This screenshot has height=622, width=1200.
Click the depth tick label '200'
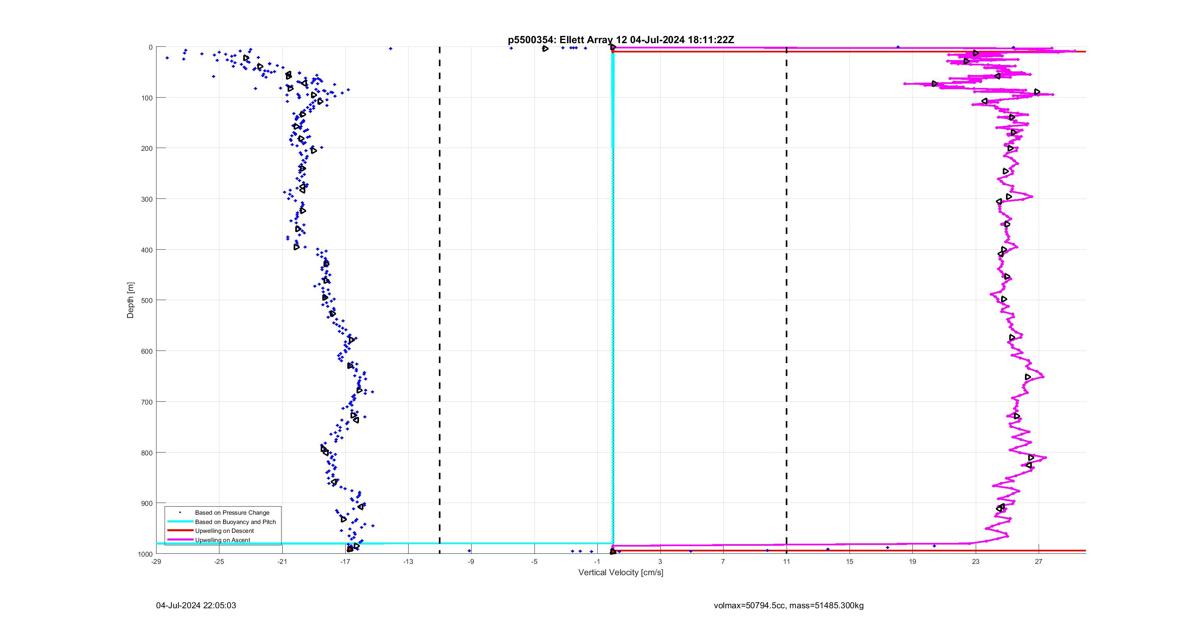point(146,148)
